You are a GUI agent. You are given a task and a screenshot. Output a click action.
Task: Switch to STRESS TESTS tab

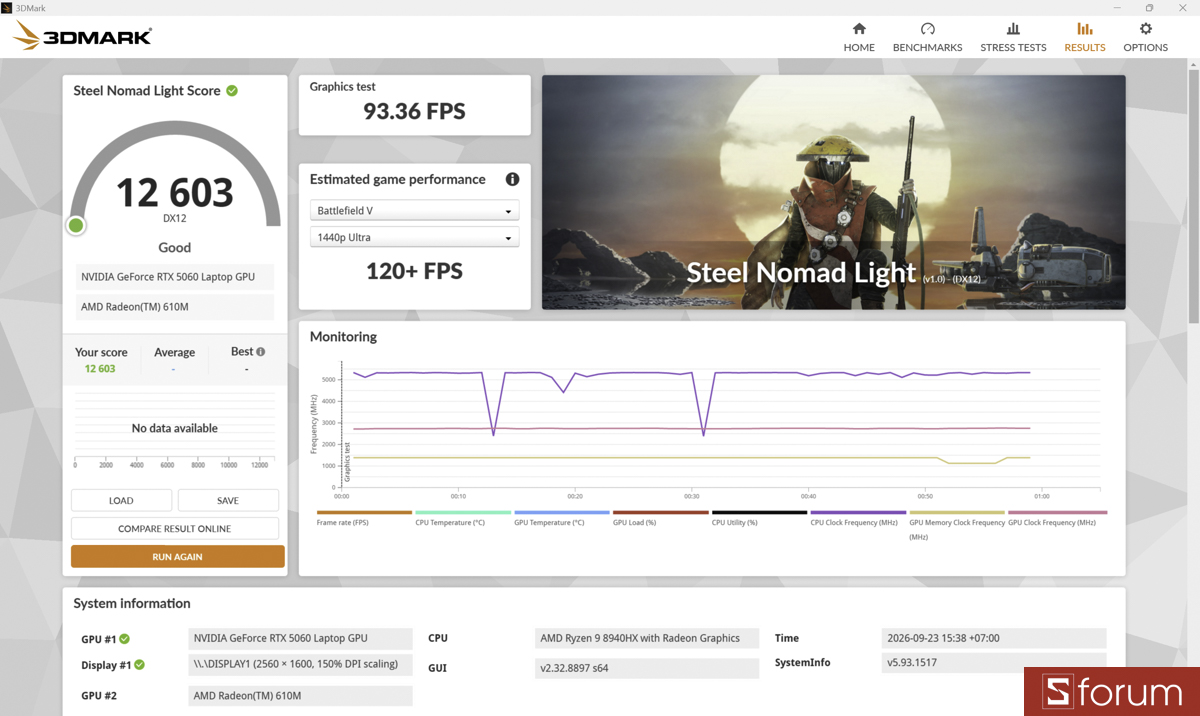click(1013, 37)
